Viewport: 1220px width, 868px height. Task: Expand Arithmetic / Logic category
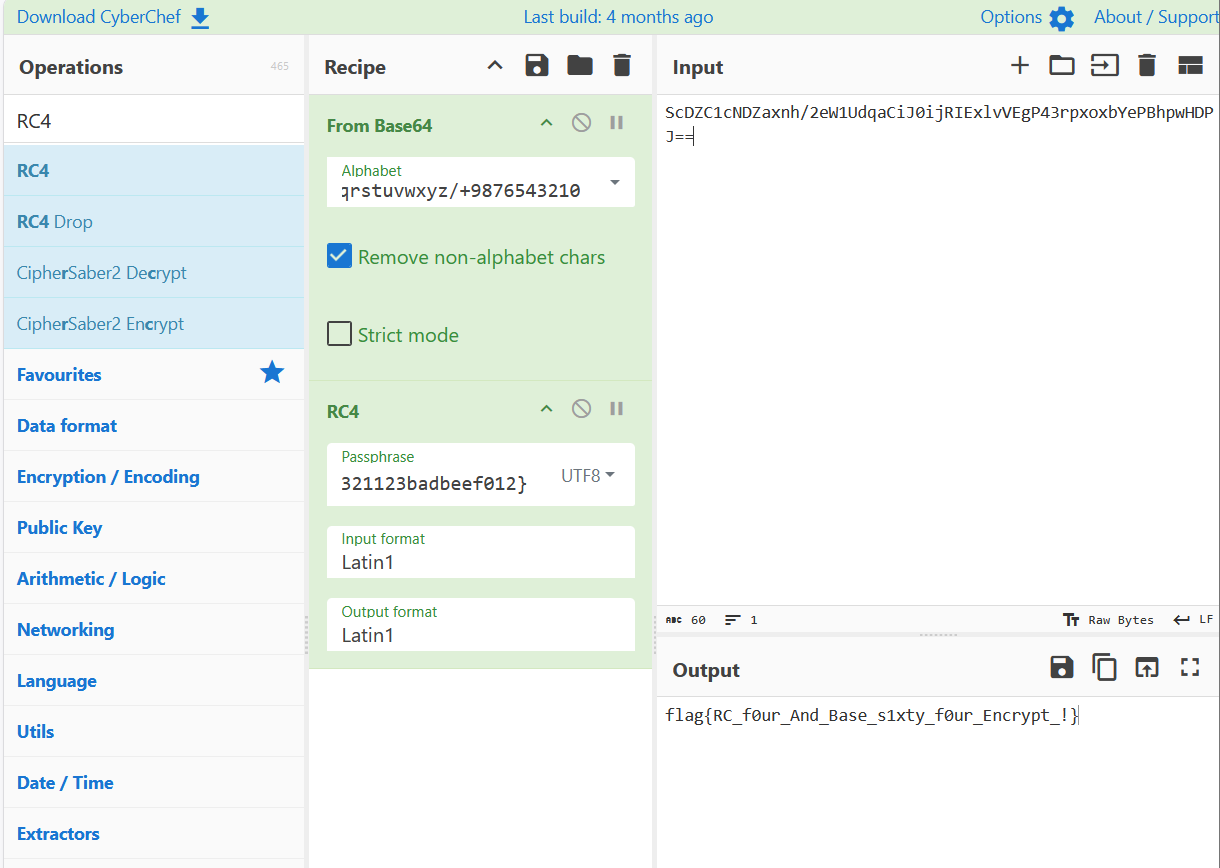[154, 578]
